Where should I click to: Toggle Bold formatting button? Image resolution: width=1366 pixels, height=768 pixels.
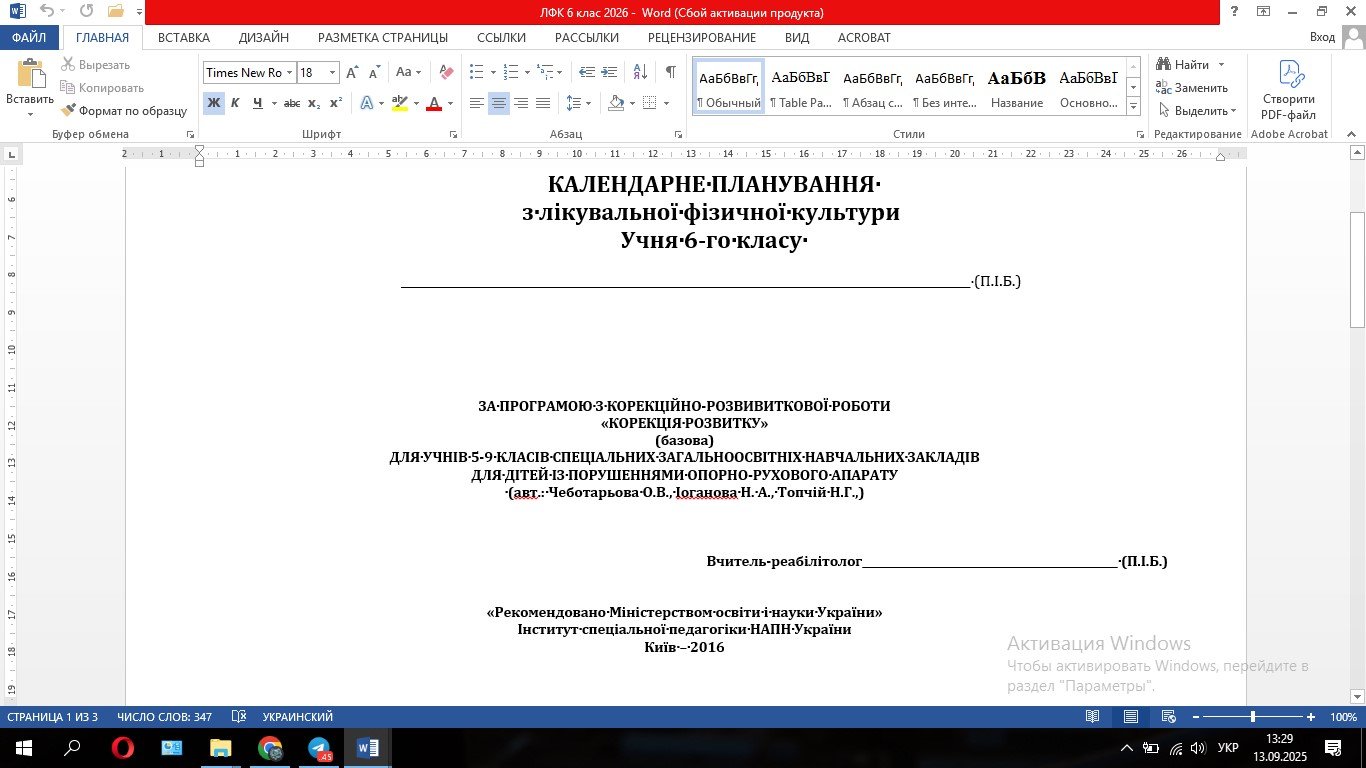coord(213,103)
